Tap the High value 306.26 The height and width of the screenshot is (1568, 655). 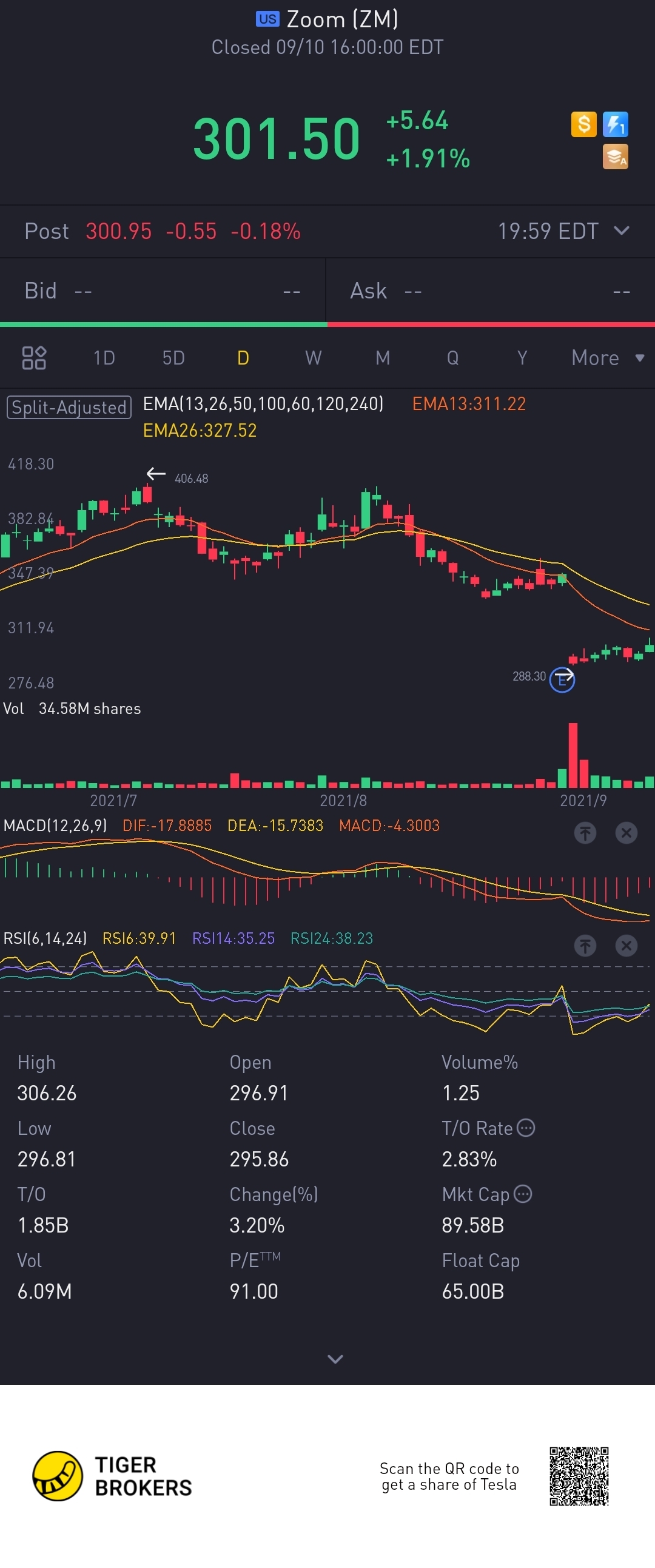coord(47,1093)
